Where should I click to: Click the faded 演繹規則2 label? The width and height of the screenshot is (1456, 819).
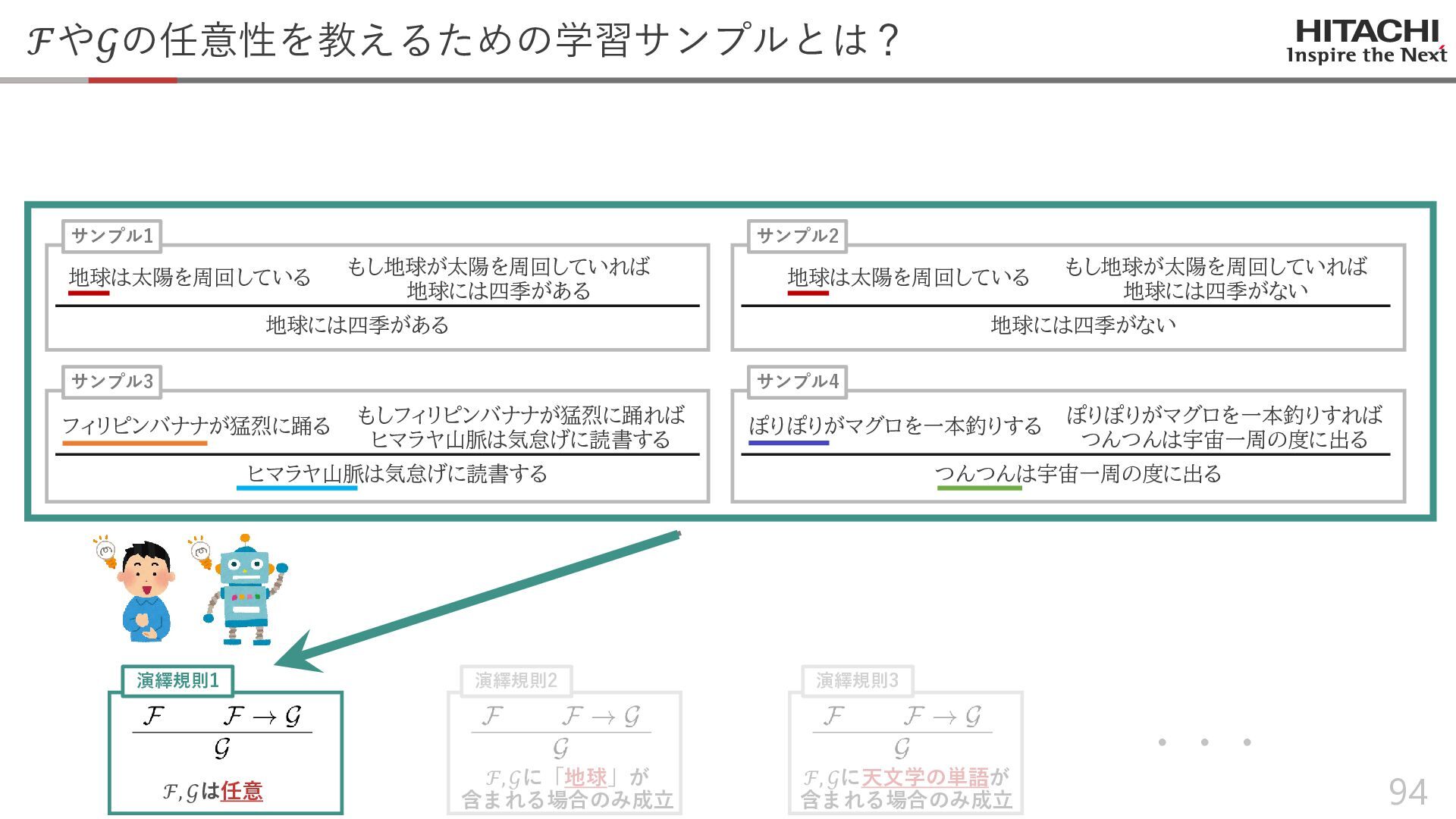(516, 680)
